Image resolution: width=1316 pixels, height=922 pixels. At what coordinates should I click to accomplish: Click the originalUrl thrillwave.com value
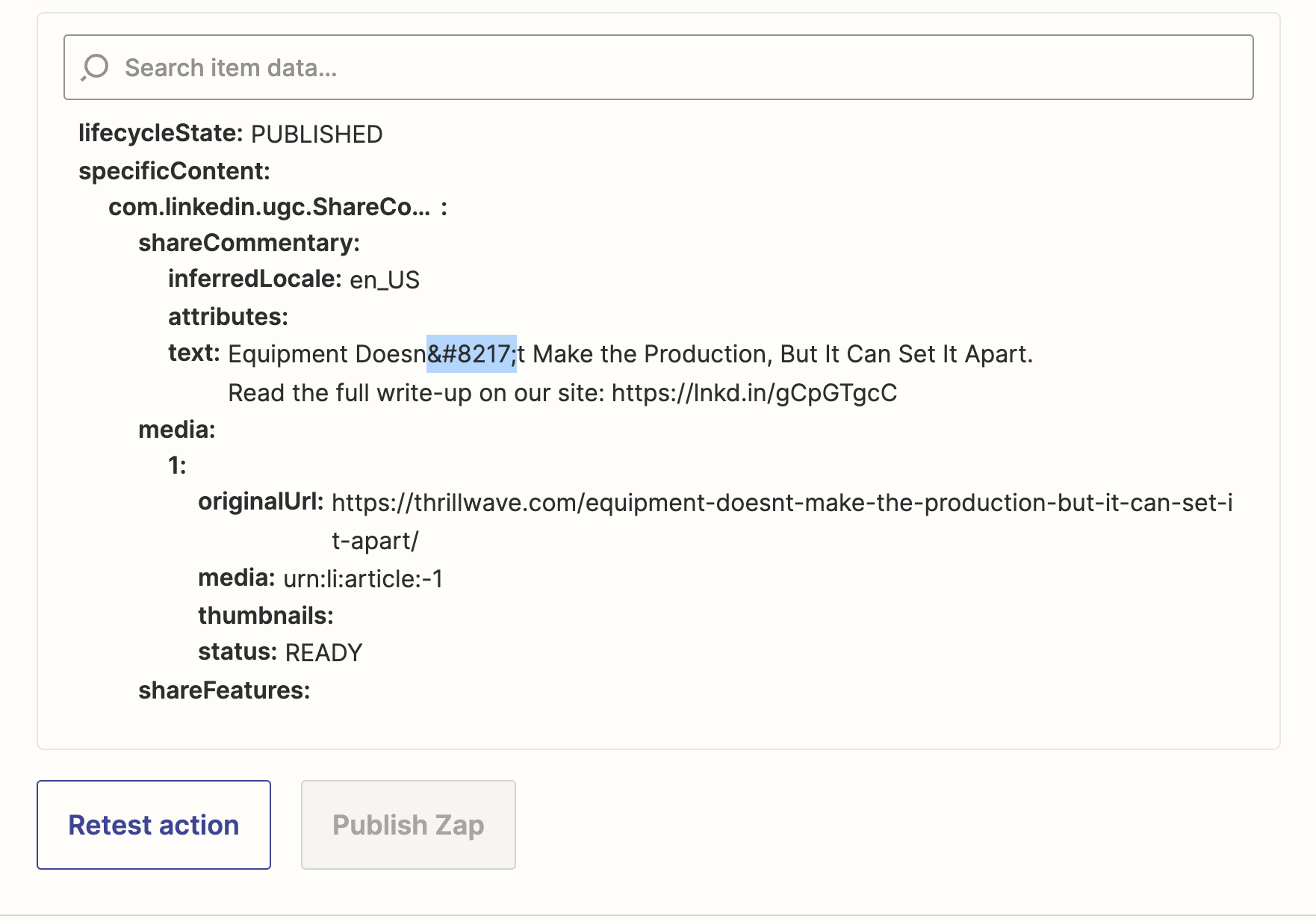click(782, 522)
